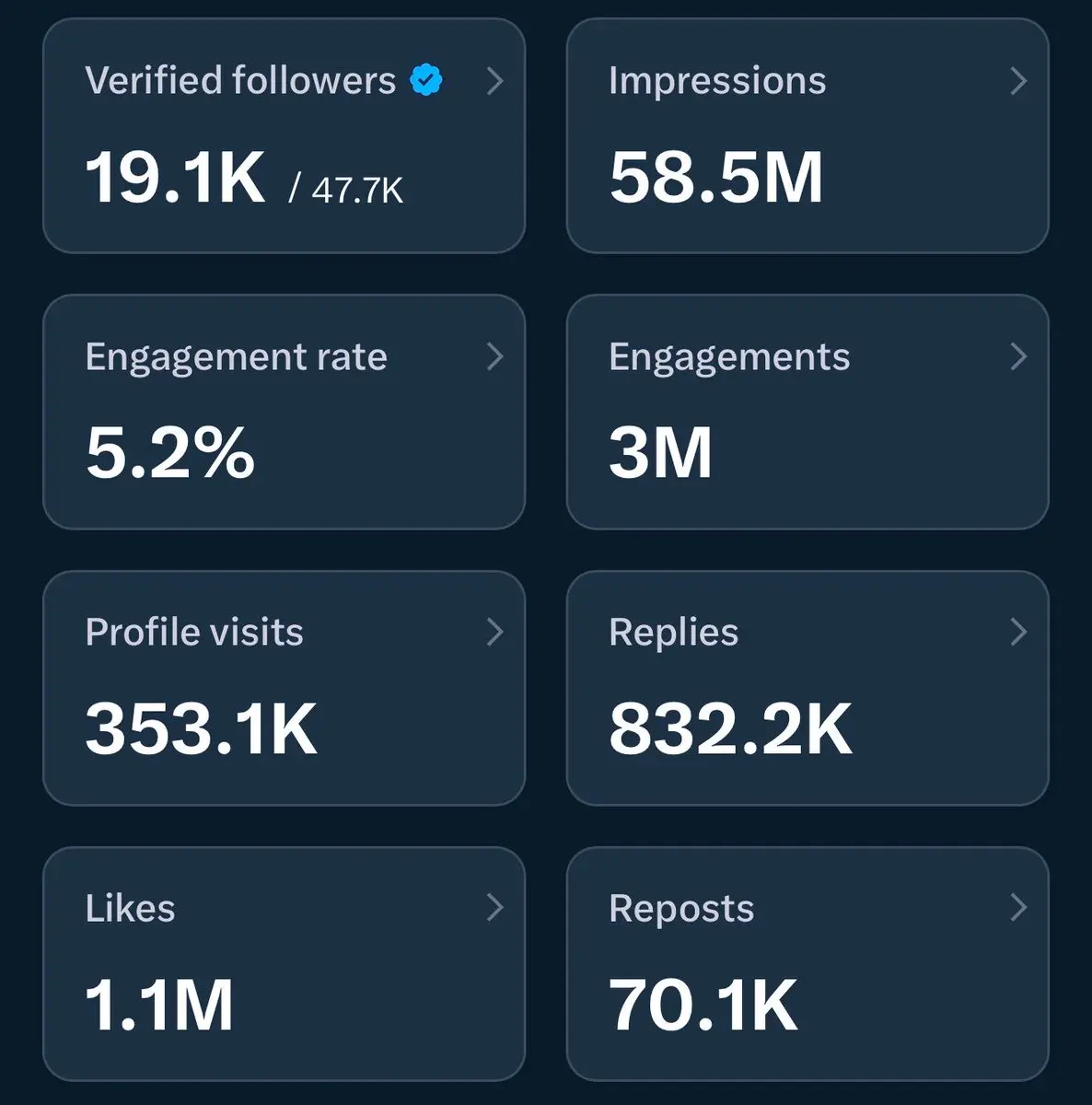Viewport: 1092px width, 1105px height.
Task: Click the Engagement rate label
Action: (x=236, y=357)
